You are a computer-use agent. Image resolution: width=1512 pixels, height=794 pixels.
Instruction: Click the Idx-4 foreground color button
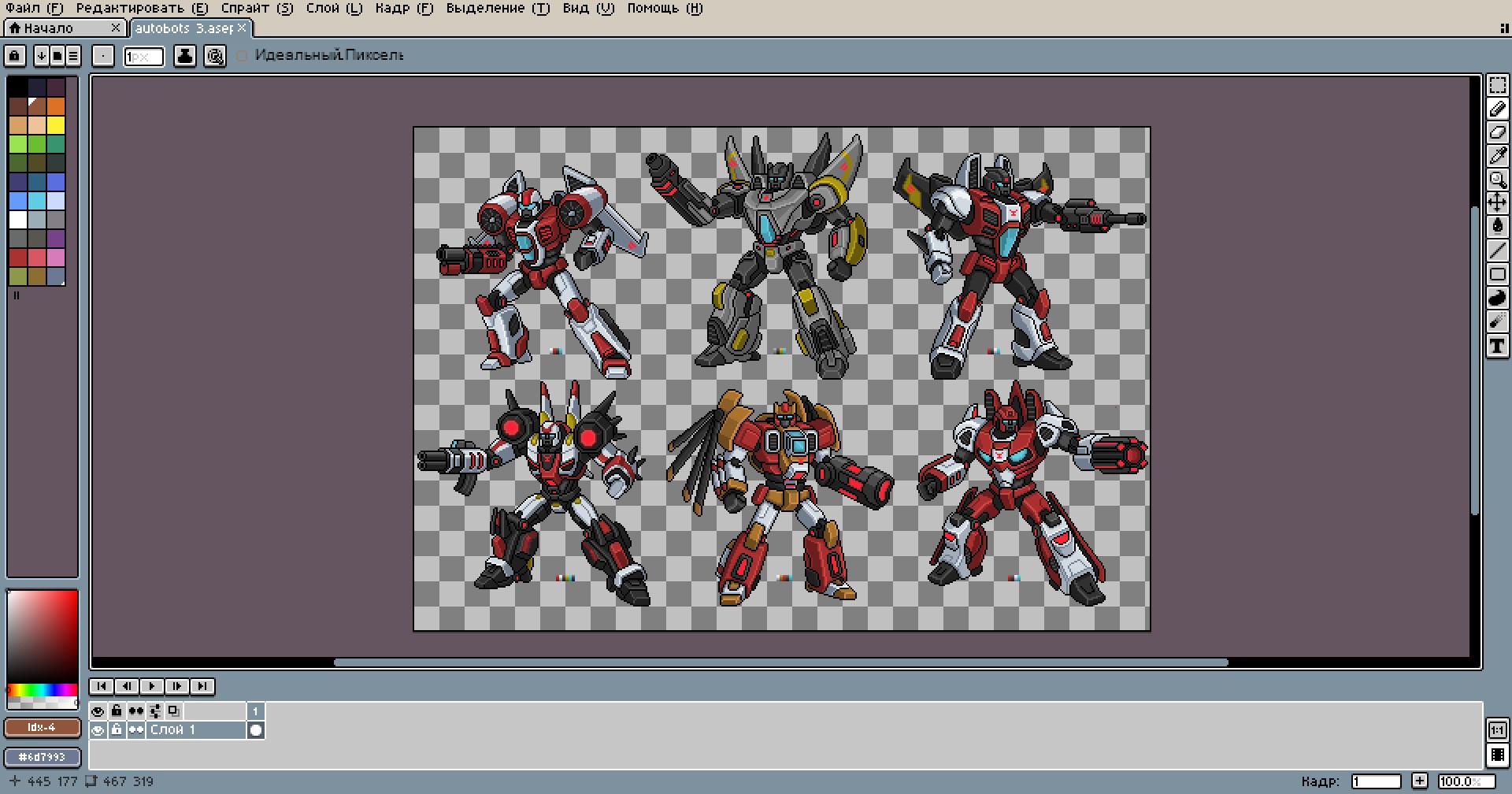click(43, 727)
